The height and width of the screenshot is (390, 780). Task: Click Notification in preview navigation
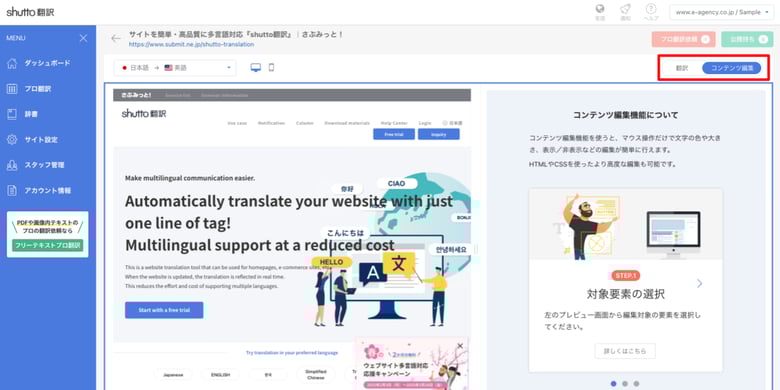[x=271, y=123]
